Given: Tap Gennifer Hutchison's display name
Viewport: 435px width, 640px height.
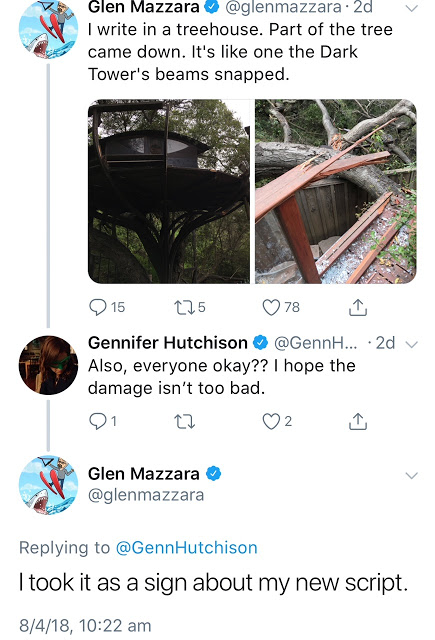Looking at the screenshot, I should coord(168,343).
